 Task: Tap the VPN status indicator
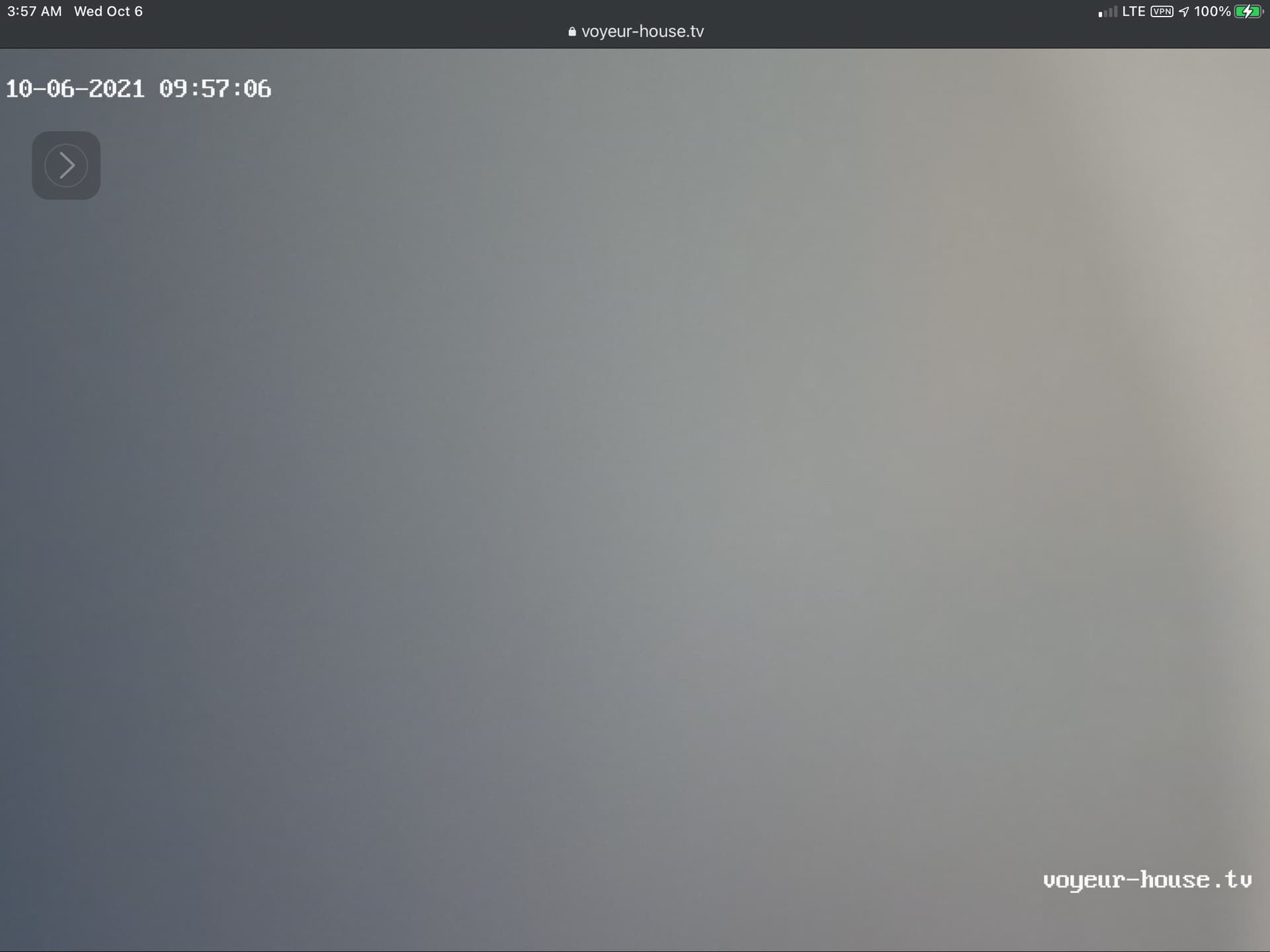point(1162,11)
